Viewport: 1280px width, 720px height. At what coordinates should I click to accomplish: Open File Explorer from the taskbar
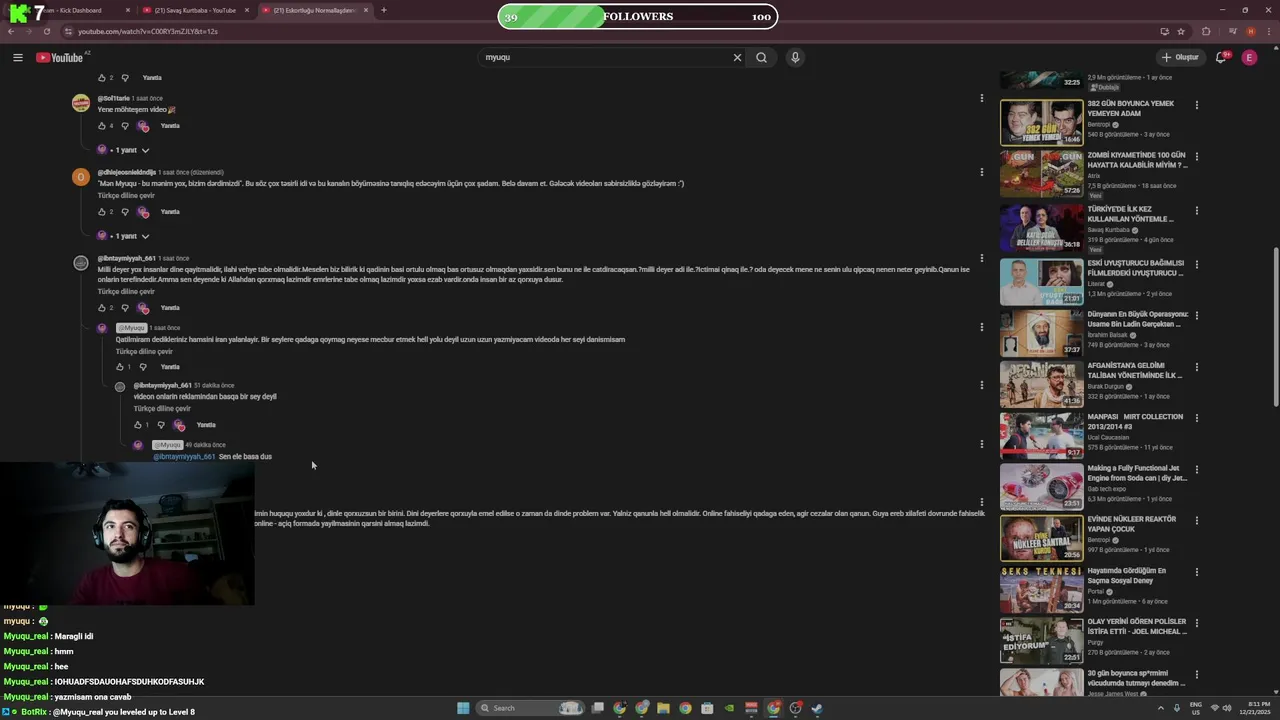click(663, 708)
